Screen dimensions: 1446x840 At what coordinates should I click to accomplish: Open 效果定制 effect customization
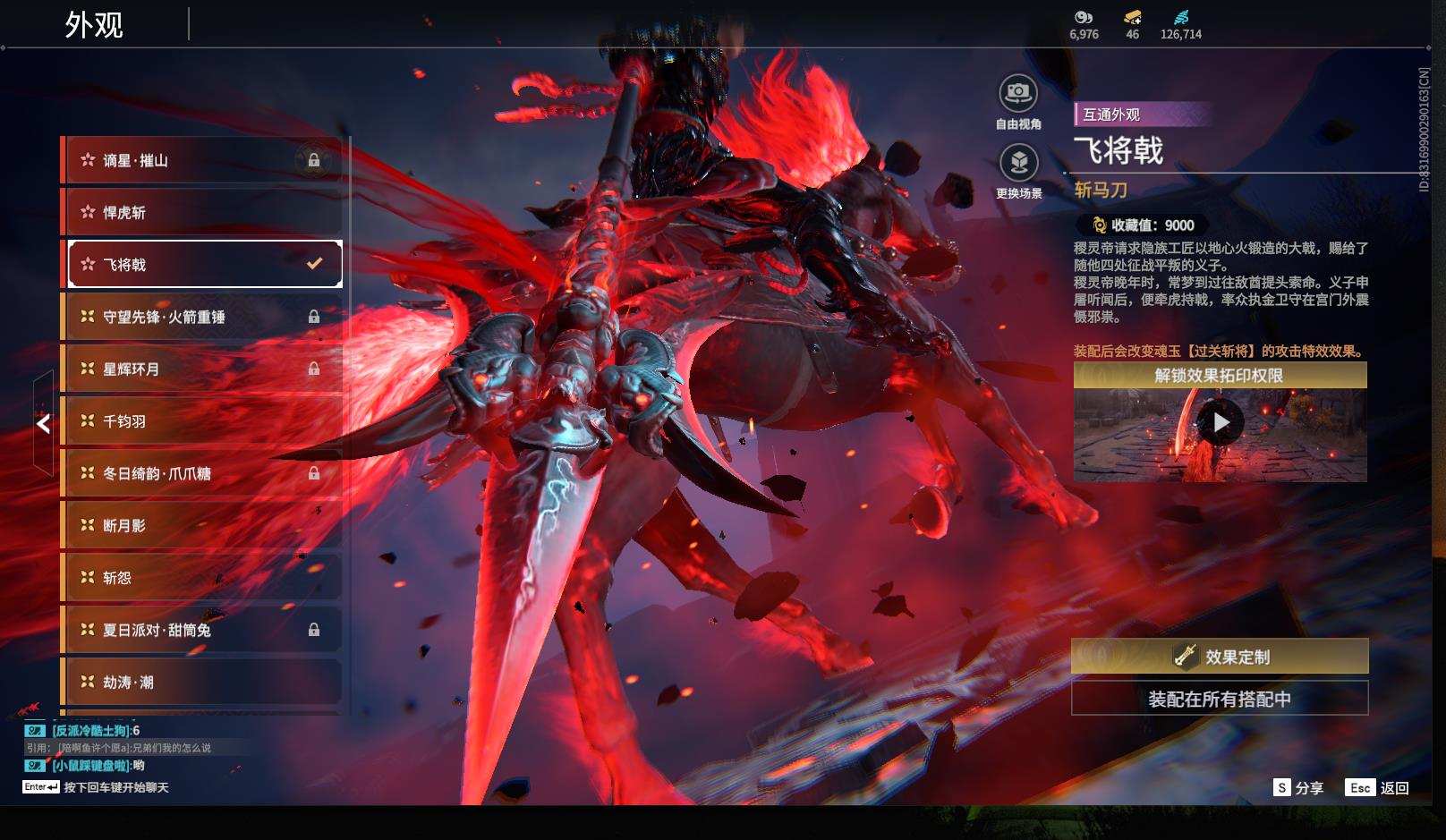click(x=1220, y=657)
